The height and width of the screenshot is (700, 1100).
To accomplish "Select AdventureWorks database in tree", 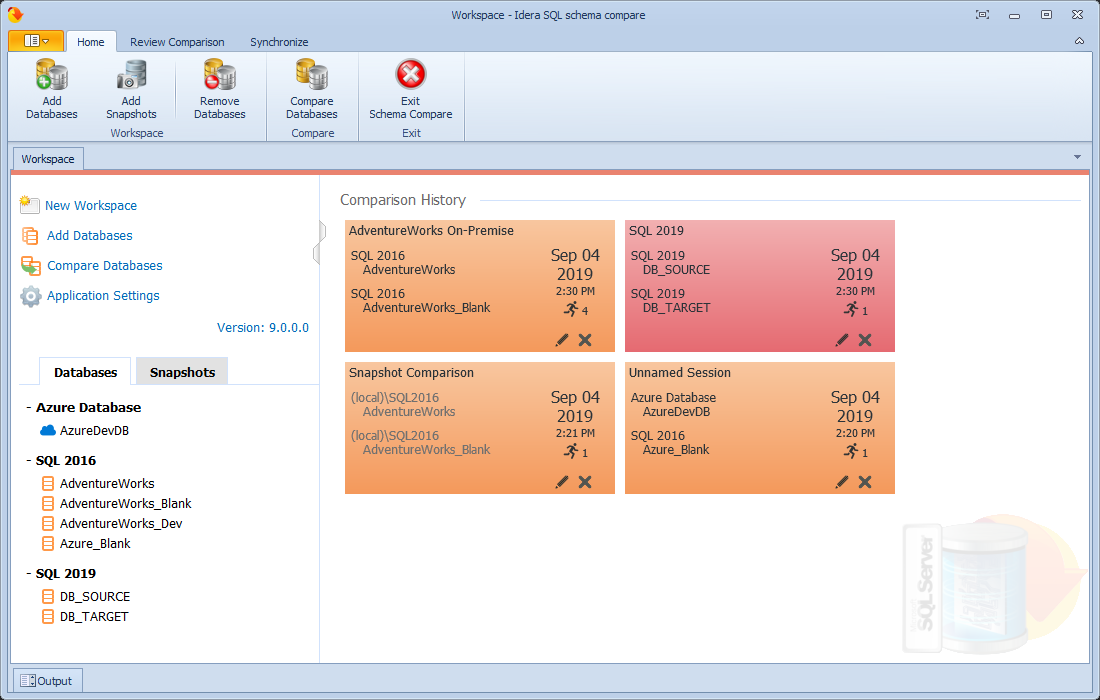I will pos(107,483).
